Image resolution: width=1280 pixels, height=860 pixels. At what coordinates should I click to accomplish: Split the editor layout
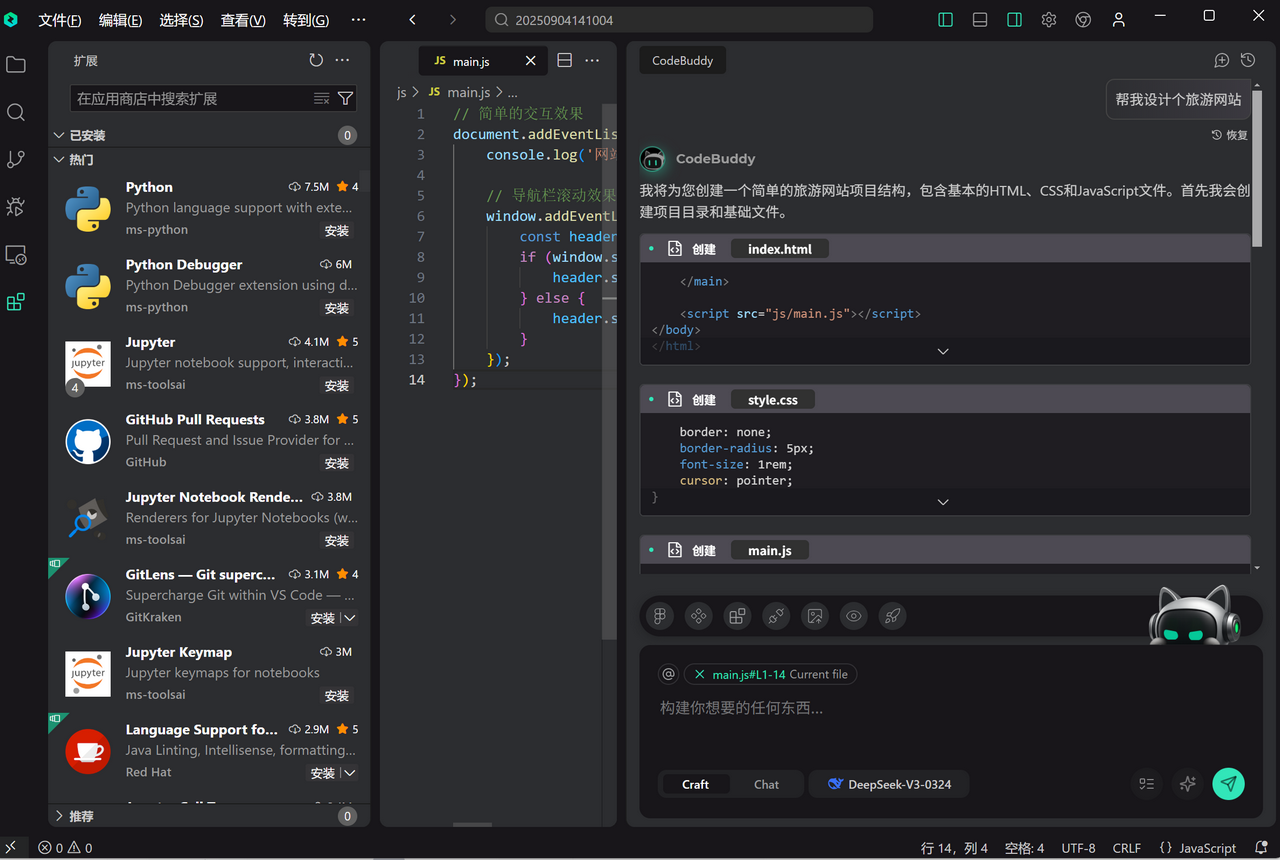click(x=564, y=60)
